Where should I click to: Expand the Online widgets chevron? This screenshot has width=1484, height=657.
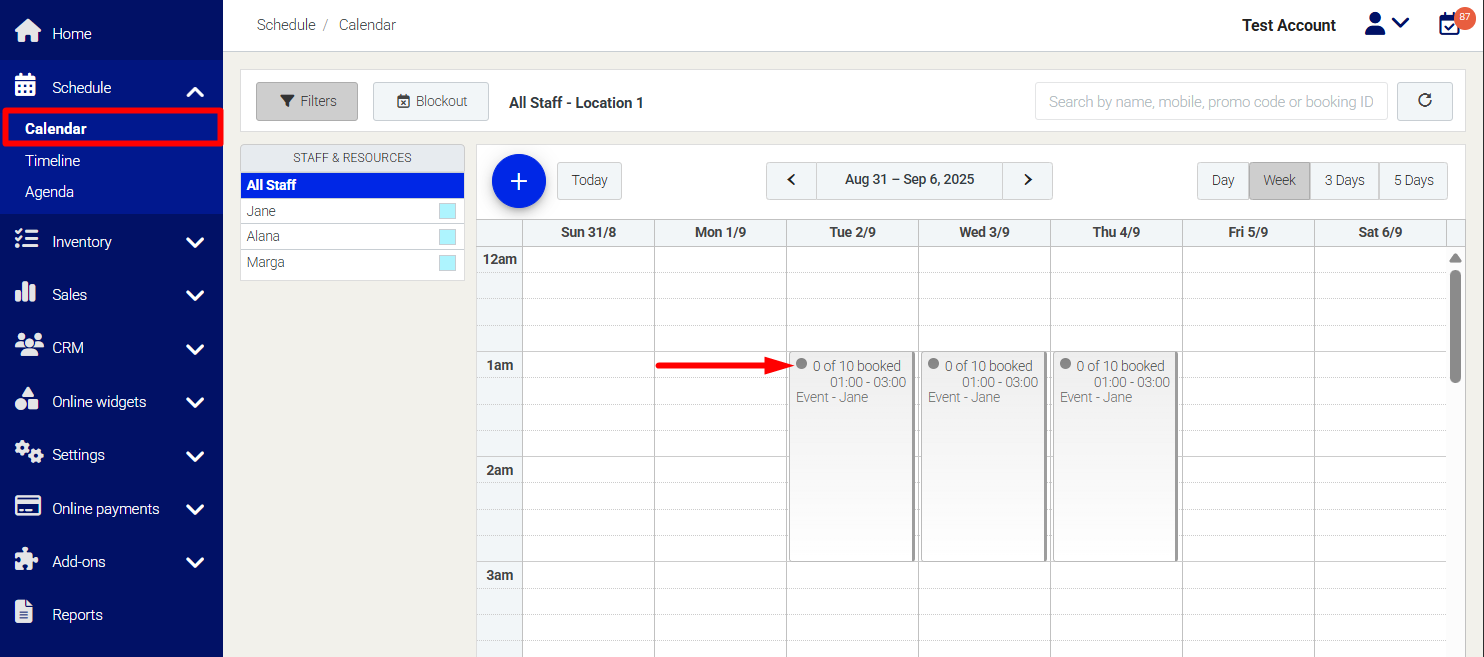[195, 403]
